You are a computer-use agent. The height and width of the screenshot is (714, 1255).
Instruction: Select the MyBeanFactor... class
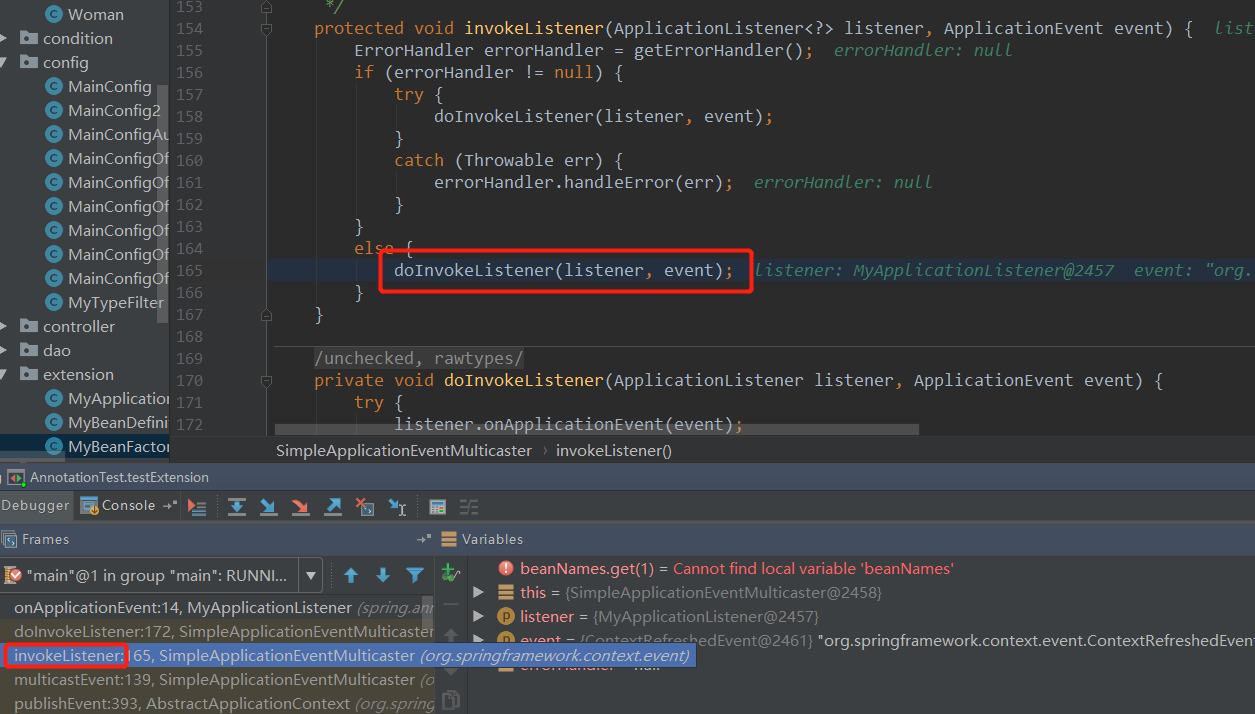[x=118, y=446]
